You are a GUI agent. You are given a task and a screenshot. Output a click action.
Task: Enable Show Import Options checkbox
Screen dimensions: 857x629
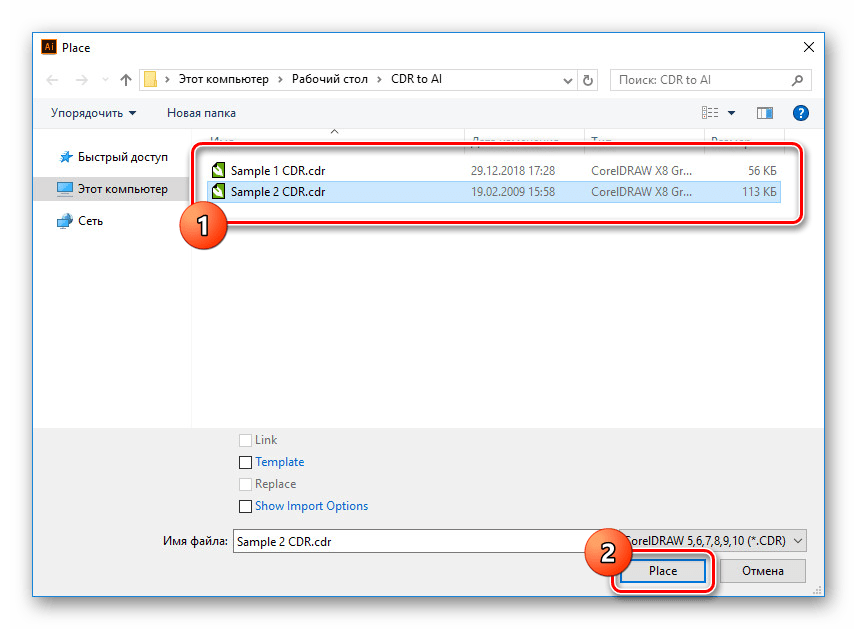[x=245, y=506]
